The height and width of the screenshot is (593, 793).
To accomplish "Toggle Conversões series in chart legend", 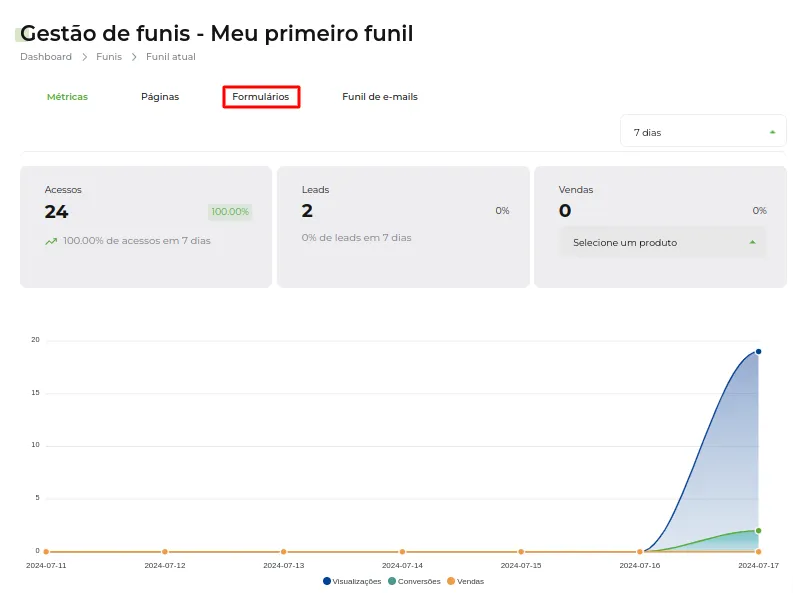I will pos(414,581).
